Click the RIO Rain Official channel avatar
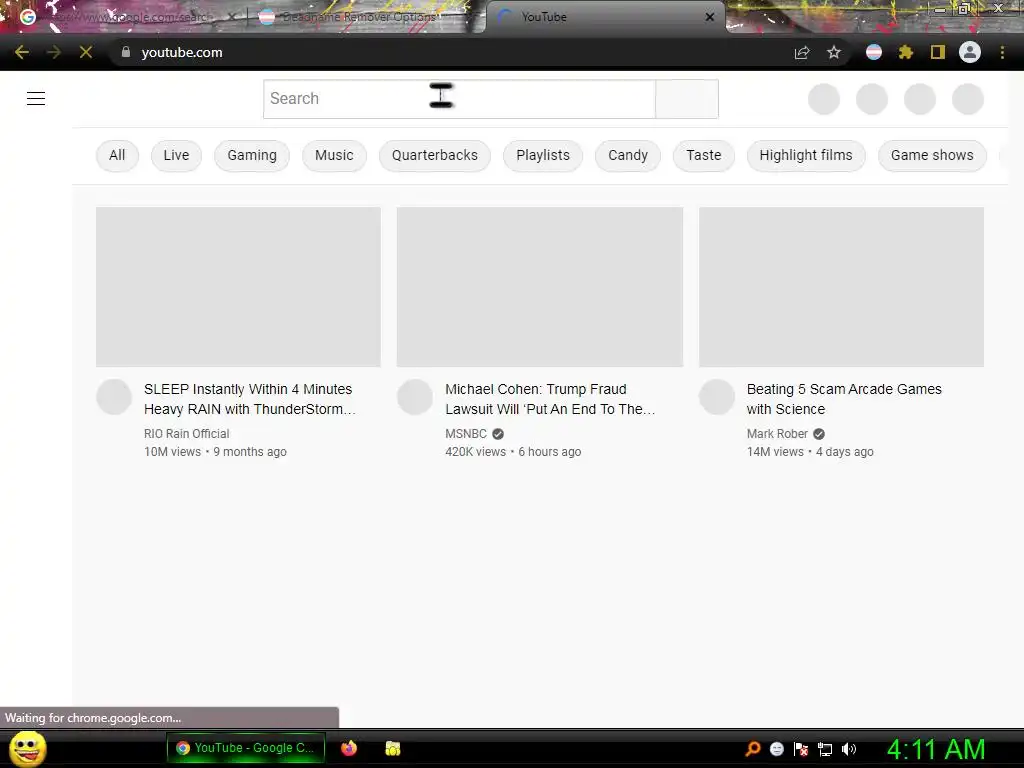The image size is (1024, 768). coord(114,397)
